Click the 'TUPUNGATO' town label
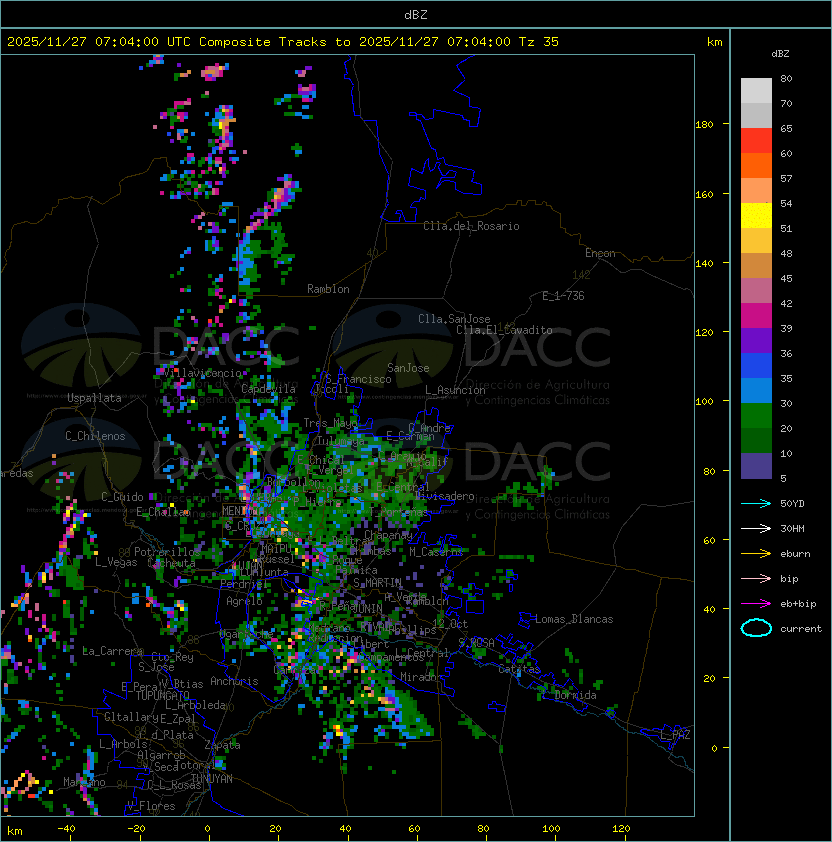 pyautogui.click(x=162, y=695)
